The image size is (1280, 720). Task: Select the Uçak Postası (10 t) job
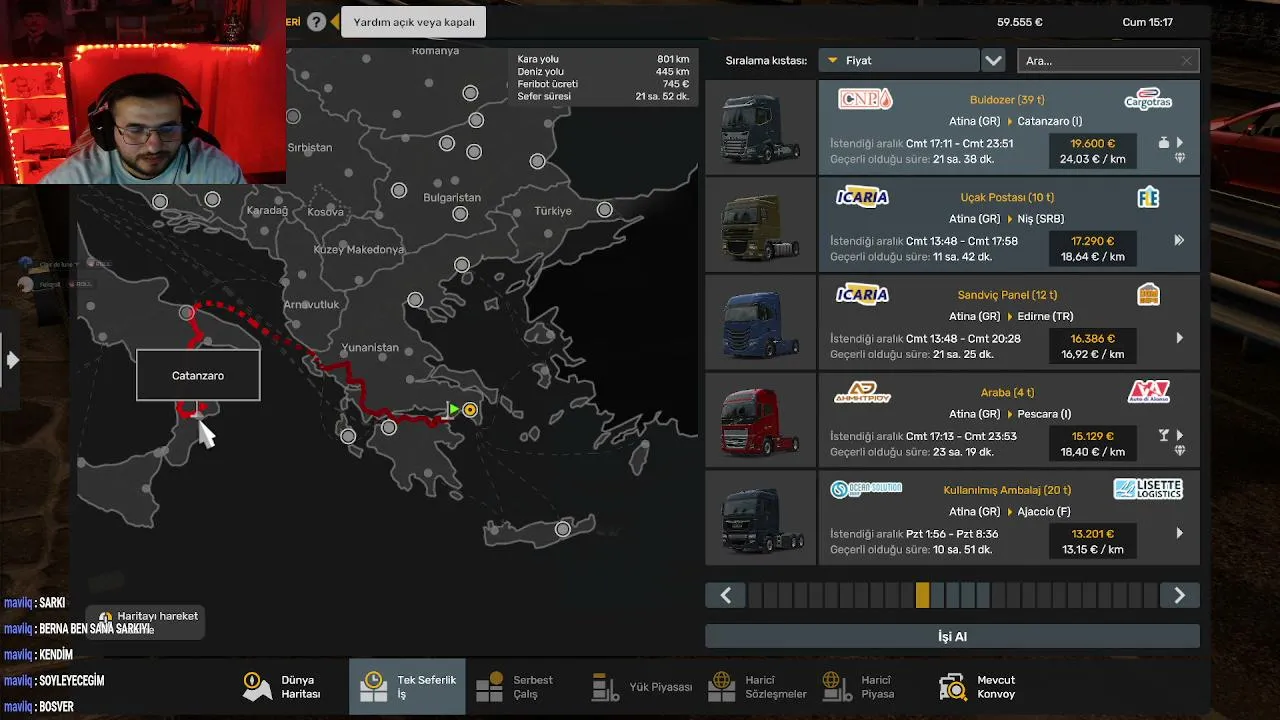tap(1009, 225)
